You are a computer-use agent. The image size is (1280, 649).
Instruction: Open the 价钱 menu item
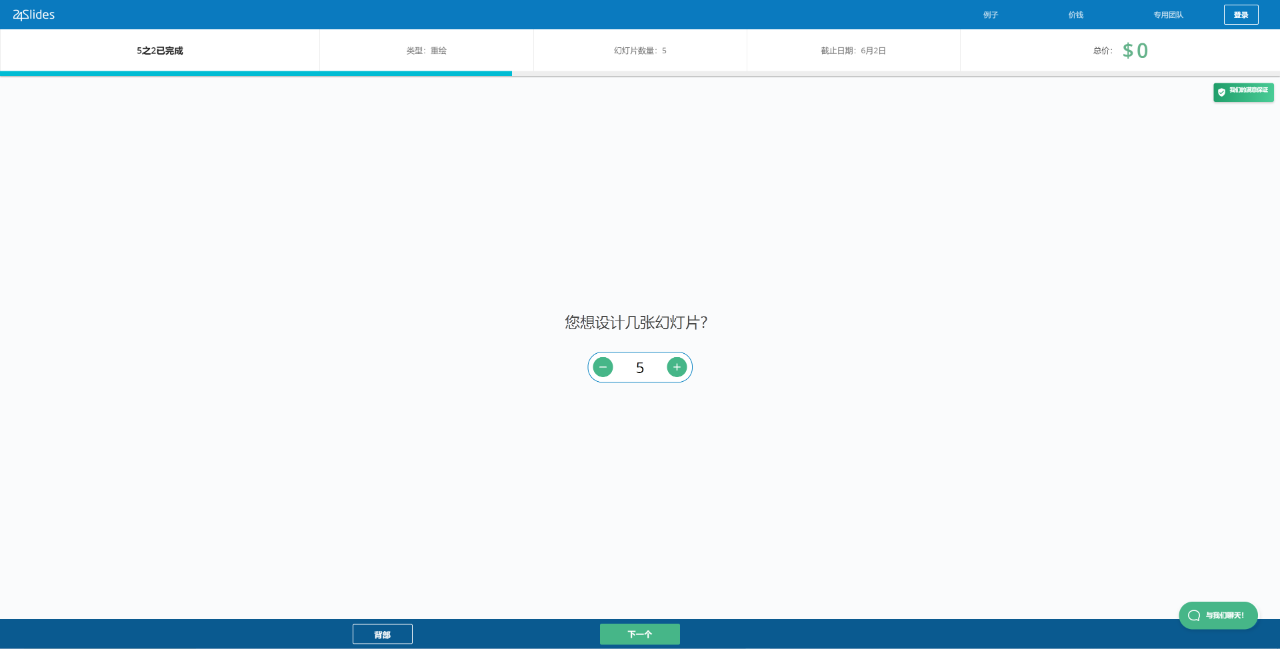pyautogui.click(x=1076, y=15)
